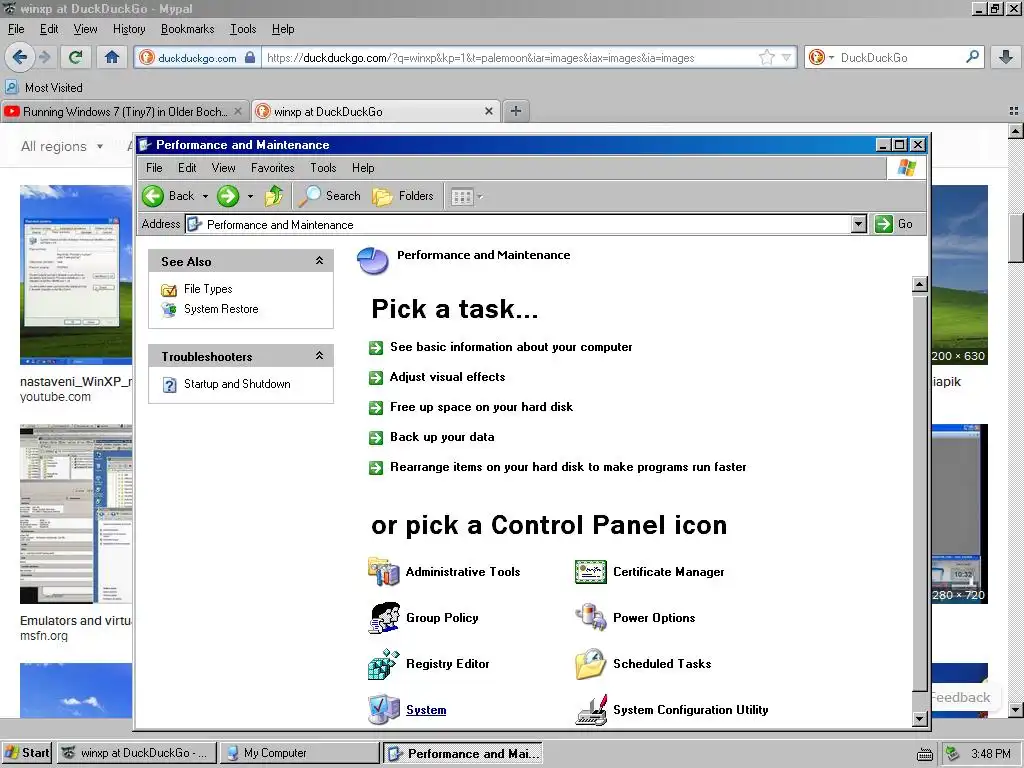Viewport: 1024px width, 768px height.
Task: Click the Explorer window scroll up arrow
Action: (920, 284)
